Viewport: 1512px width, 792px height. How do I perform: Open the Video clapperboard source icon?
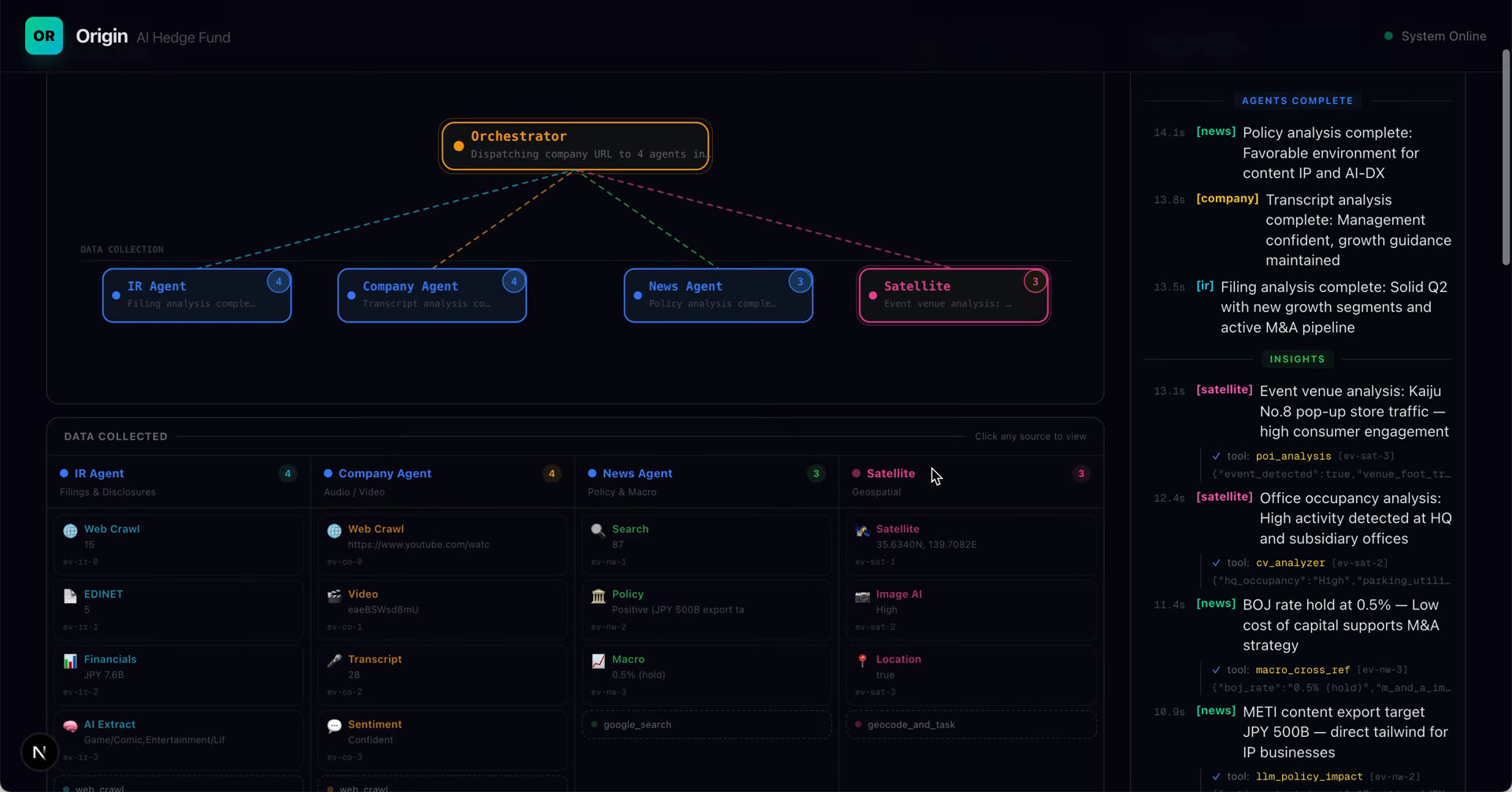334,596
